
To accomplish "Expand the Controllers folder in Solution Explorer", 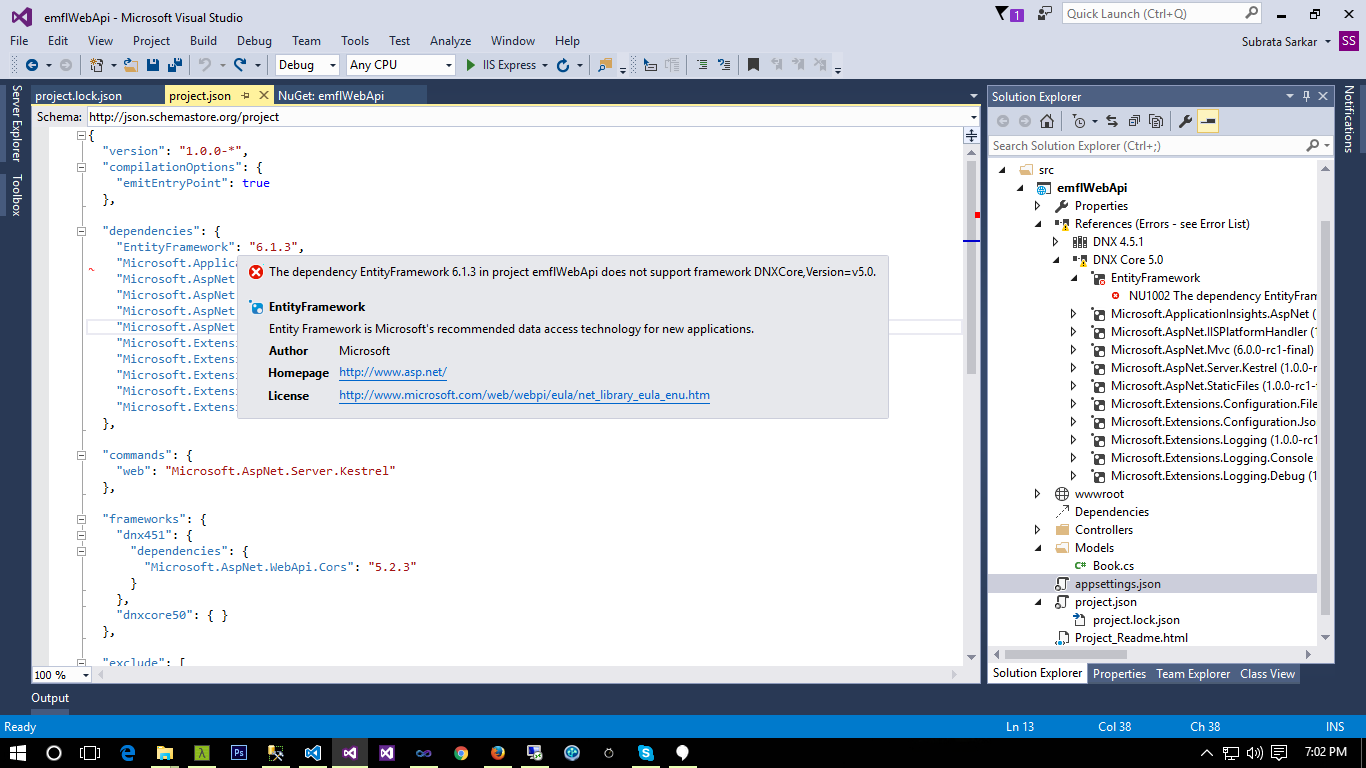I will pyautogui.click(x=1038, y=530).
